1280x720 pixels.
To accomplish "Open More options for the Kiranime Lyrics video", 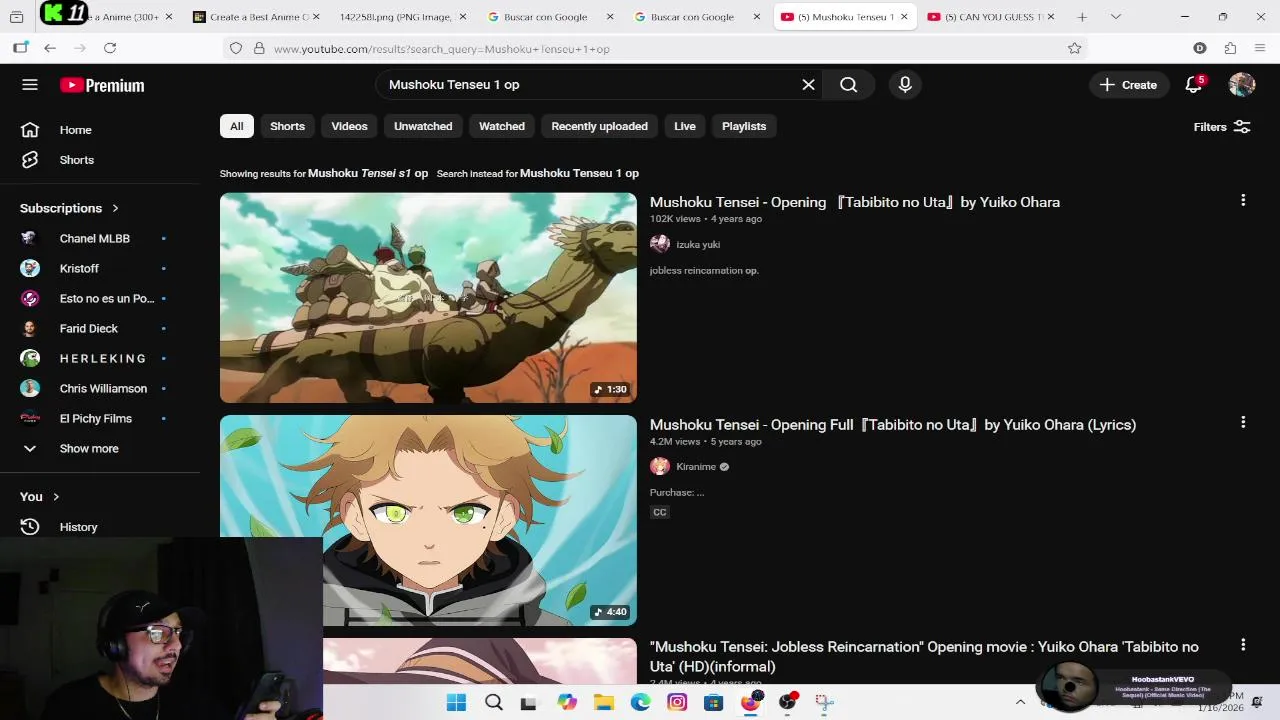I will click(x=1243, y=422).
